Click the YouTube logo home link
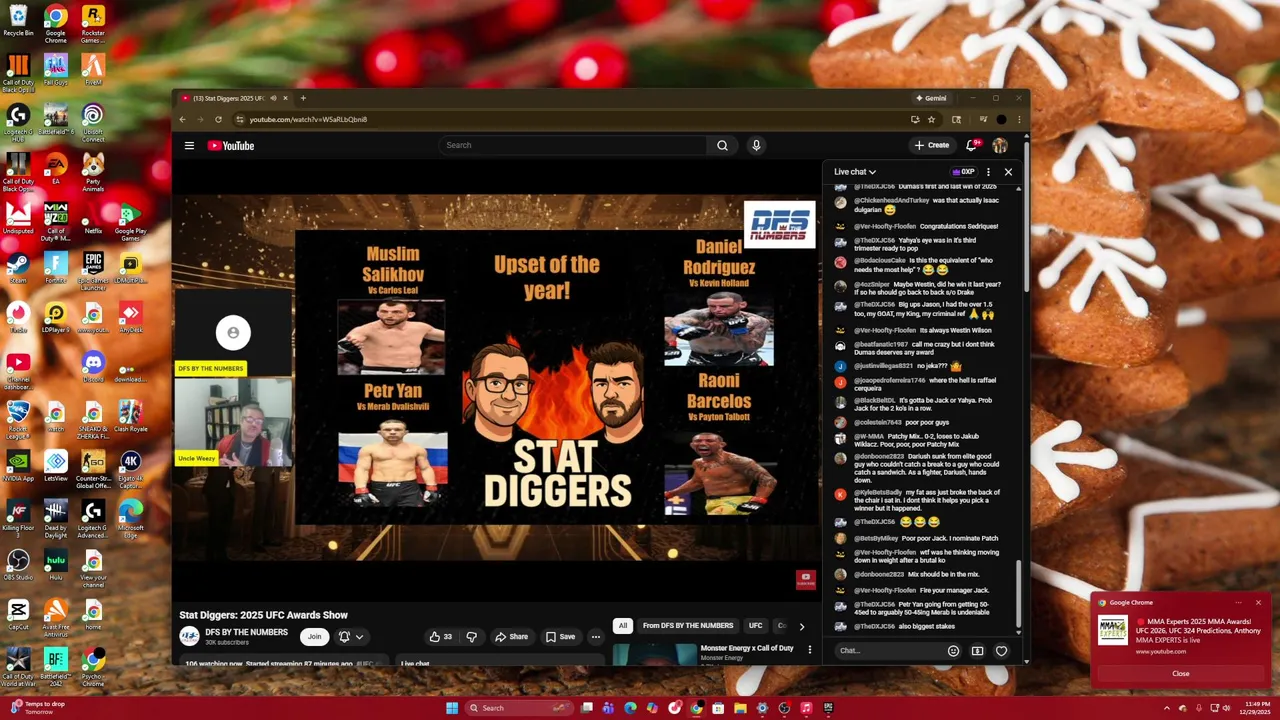The width and height of the screenshot is (1280, 720). point(231,145)
